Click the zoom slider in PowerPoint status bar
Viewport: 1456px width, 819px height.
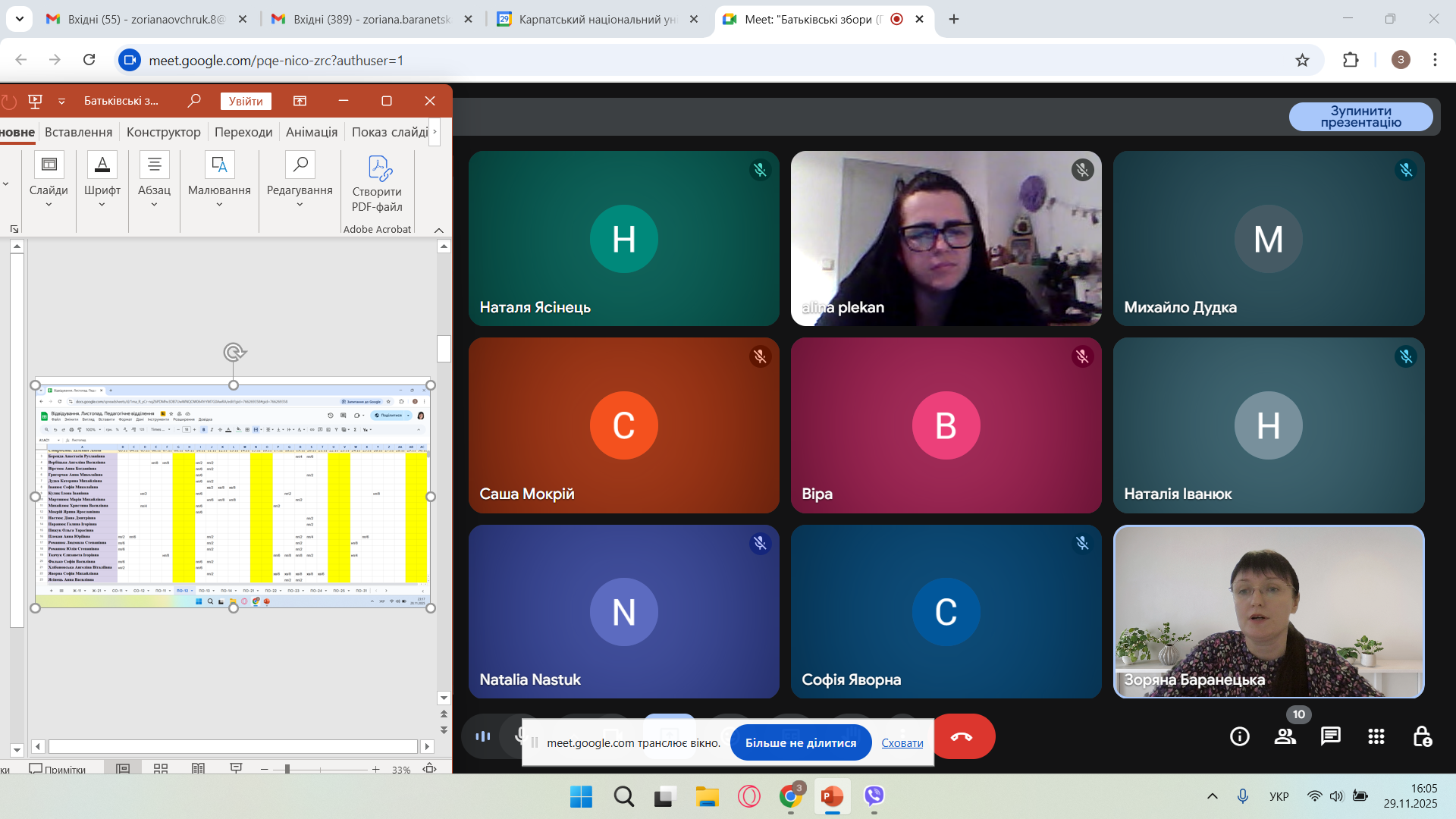click(x=287, y=769)
